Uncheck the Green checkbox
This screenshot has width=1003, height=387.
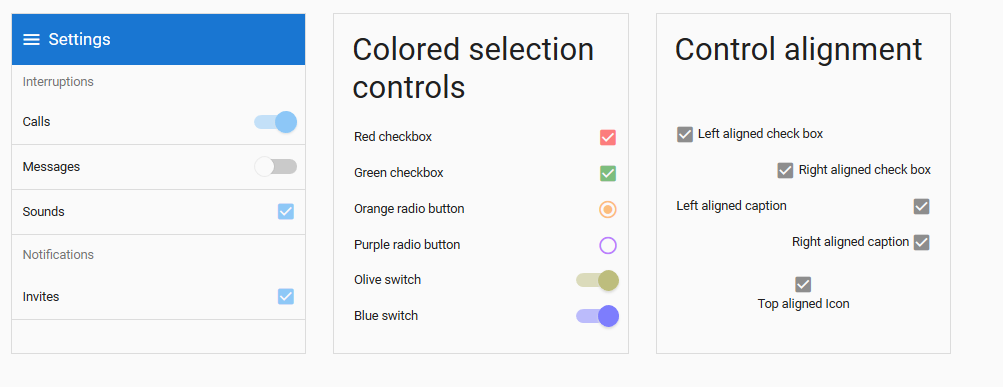[x=608, y=173]
